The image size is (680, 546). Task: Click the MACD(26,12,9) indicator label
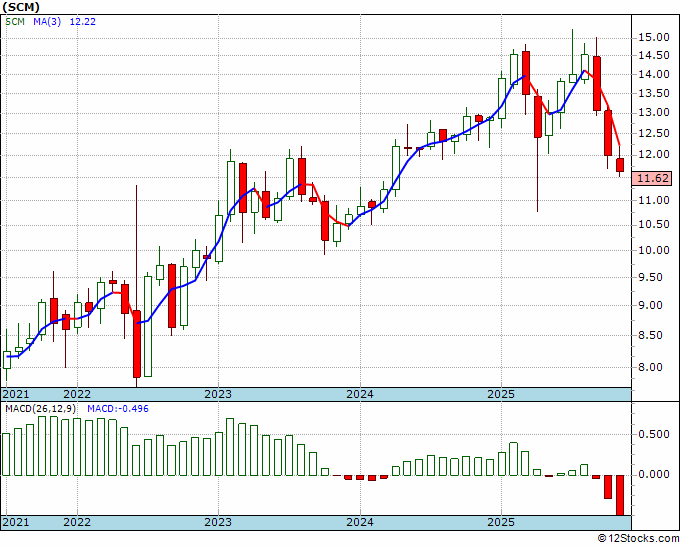(x=41, y=409)
